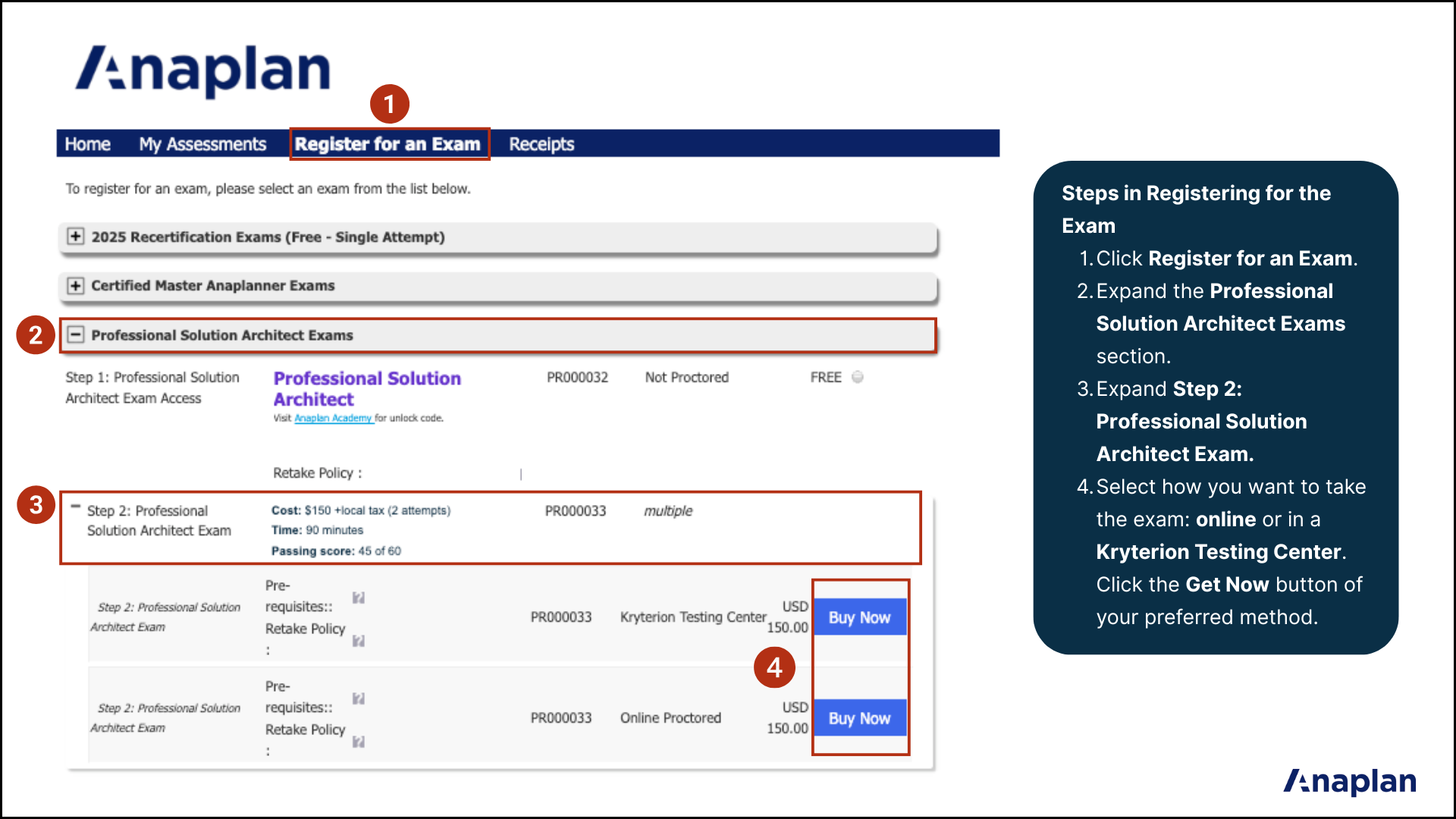Viewport: 1456px width, 819px height.
Task: Open the Professional Solution Architect exam link
Action: coord(367,388)
